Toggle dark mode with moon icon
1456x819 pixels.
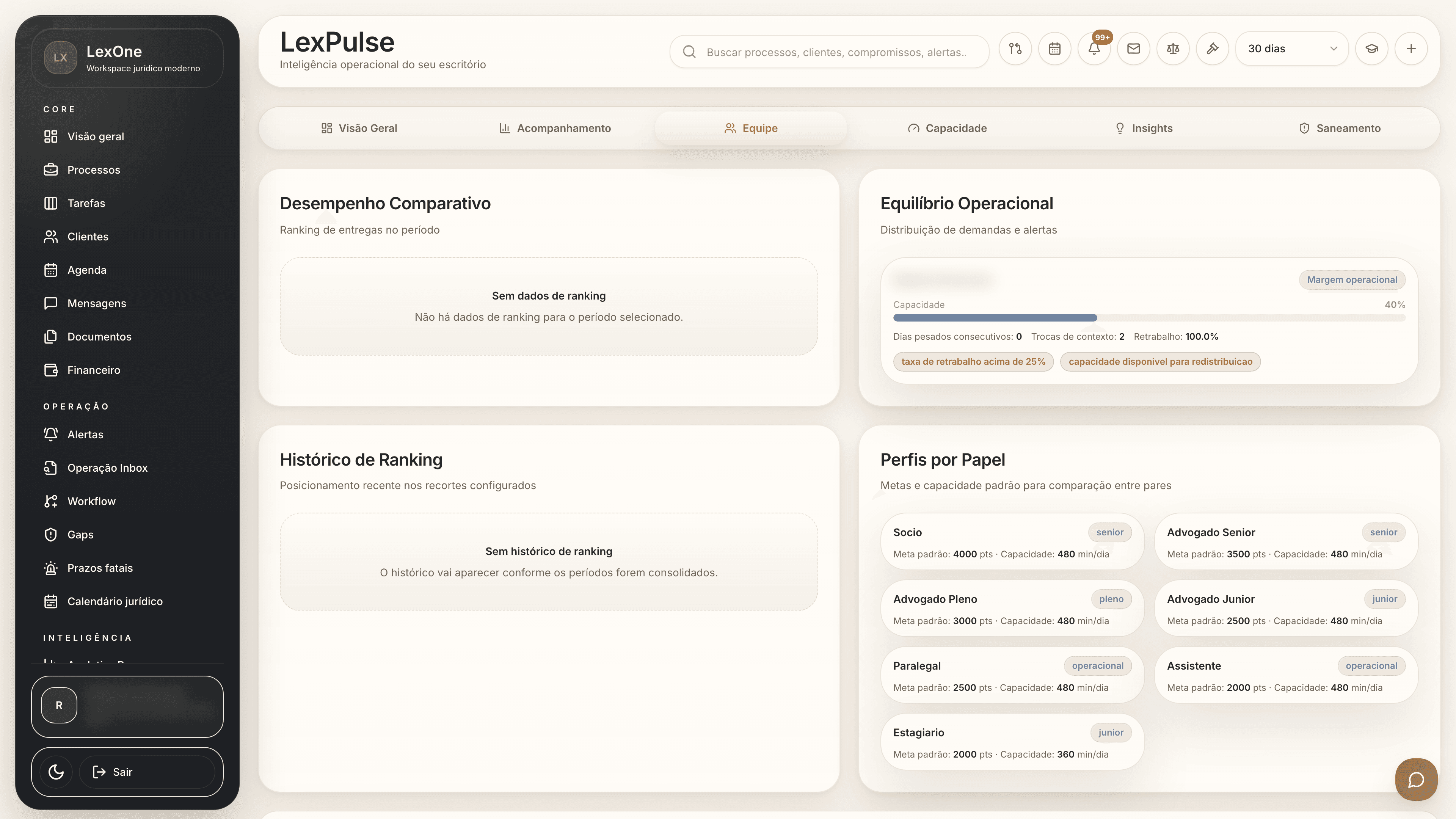tap(56, 772)
